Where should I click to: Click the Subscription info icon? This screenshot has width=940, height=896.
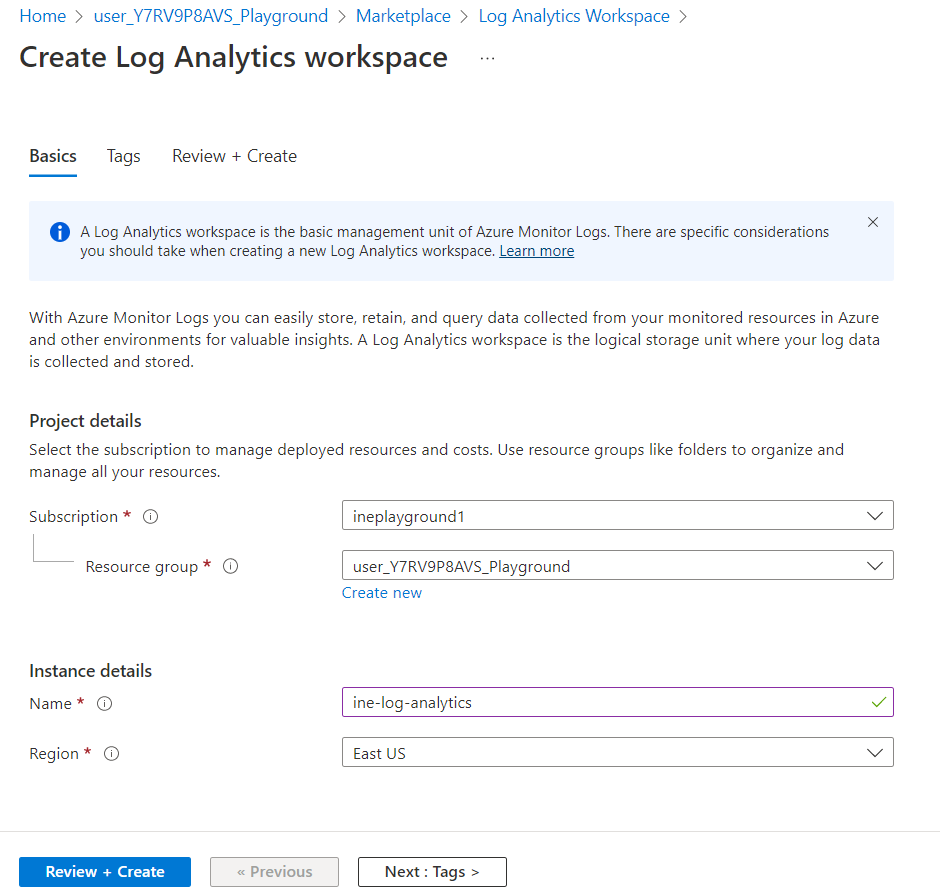pyautogui.click(x=151, y=517)
